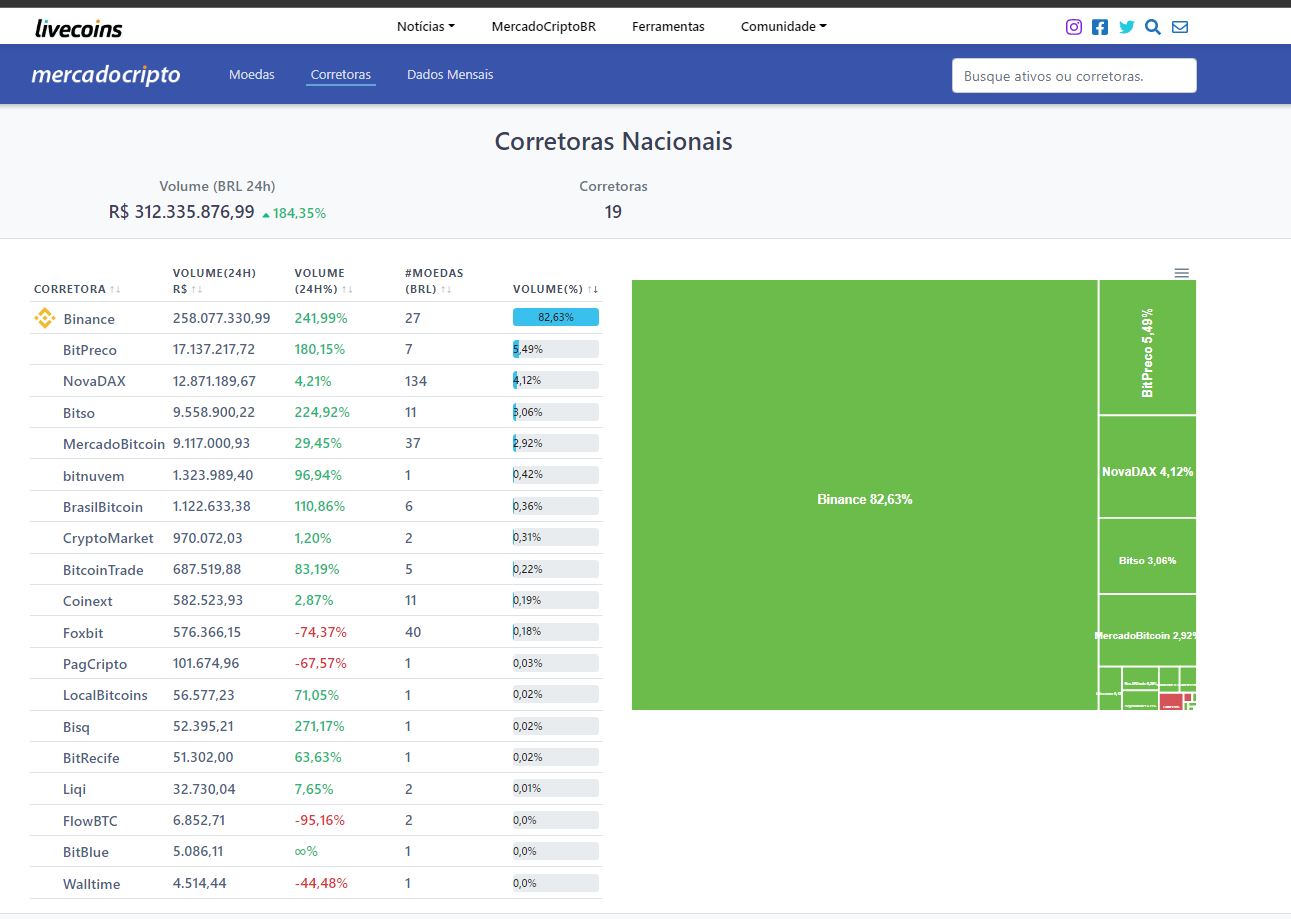
Task: Click the Corretoras count 19
Action: 613,212
